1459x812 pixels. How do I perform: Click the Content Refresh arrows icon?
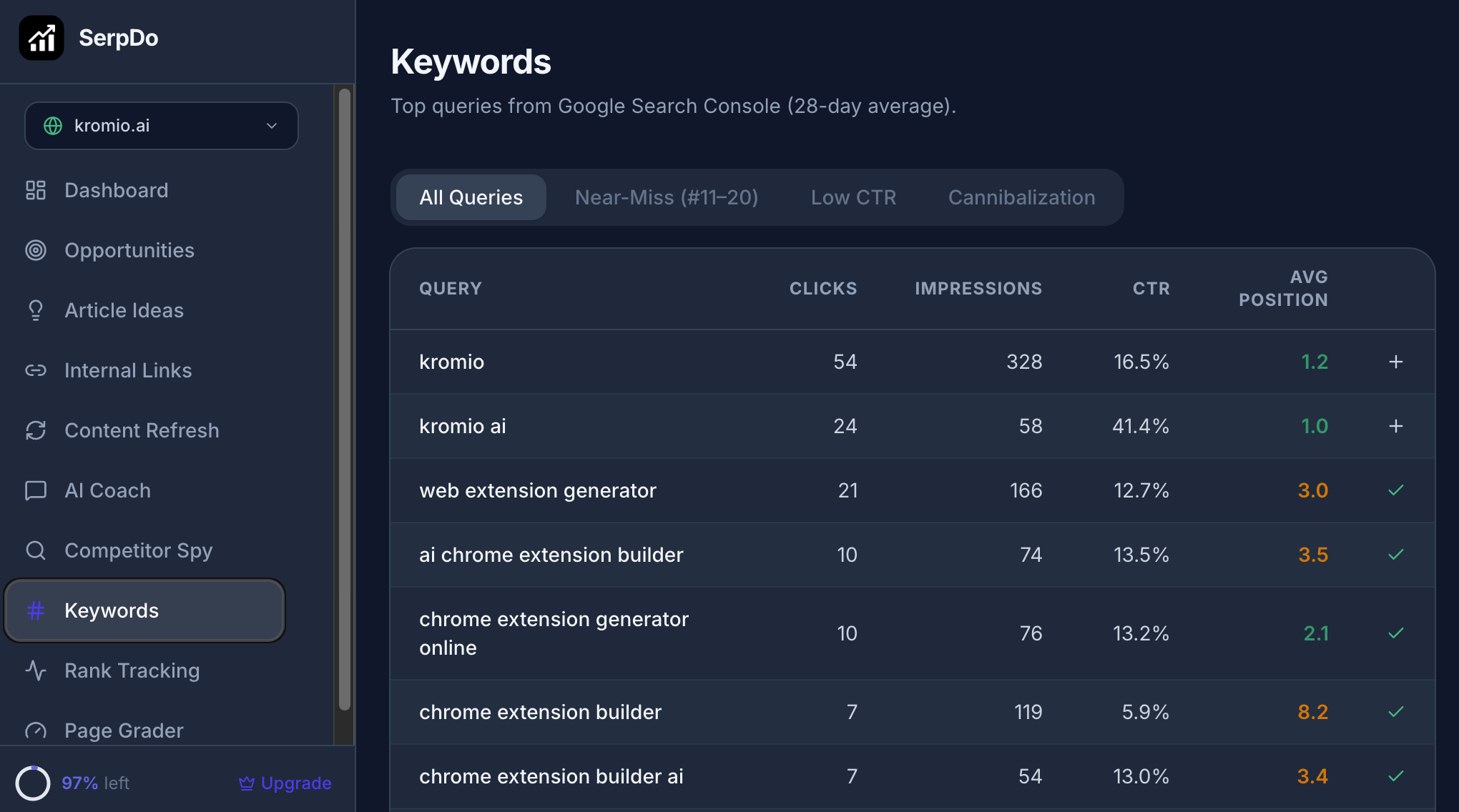[36, 430]
